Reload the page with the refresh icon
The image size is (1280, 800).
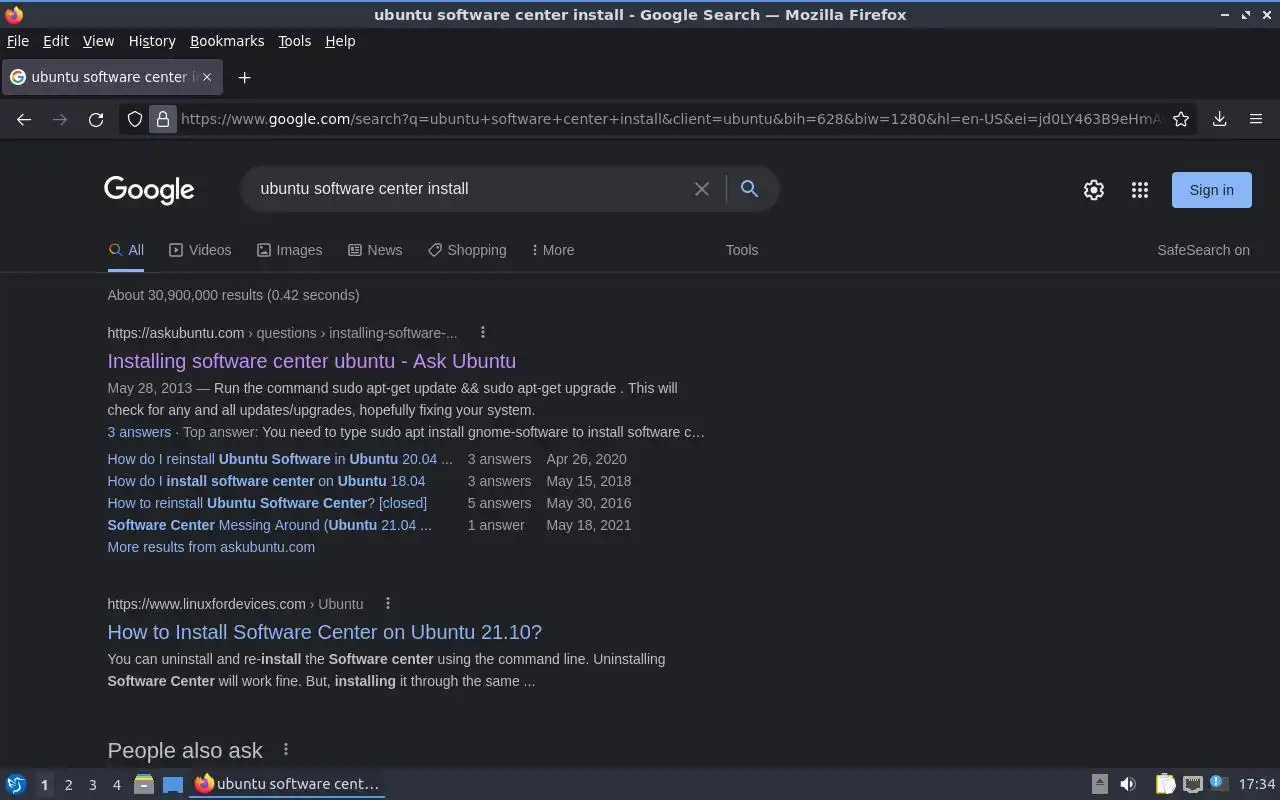[x=96, y=119]
